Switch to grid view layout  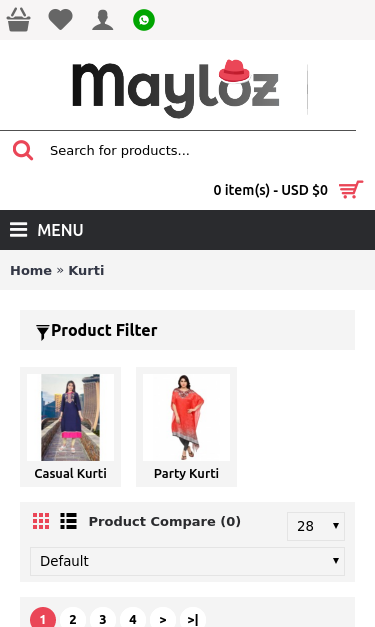41,521
